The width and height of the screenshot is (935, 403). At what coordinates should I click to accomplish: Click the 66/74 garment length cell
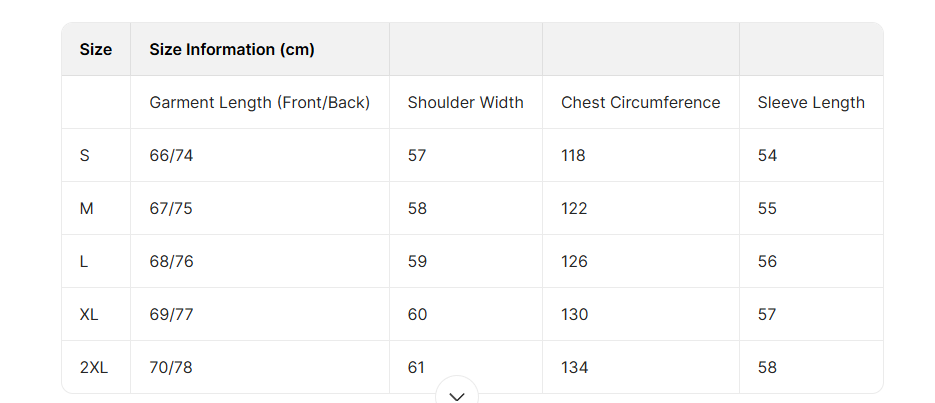click(x=171, y=155)
